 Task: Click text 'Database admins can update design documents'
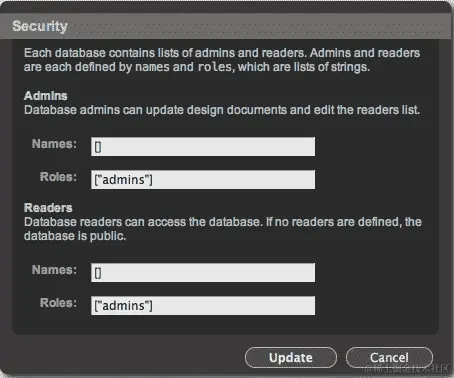pos(155,110)
